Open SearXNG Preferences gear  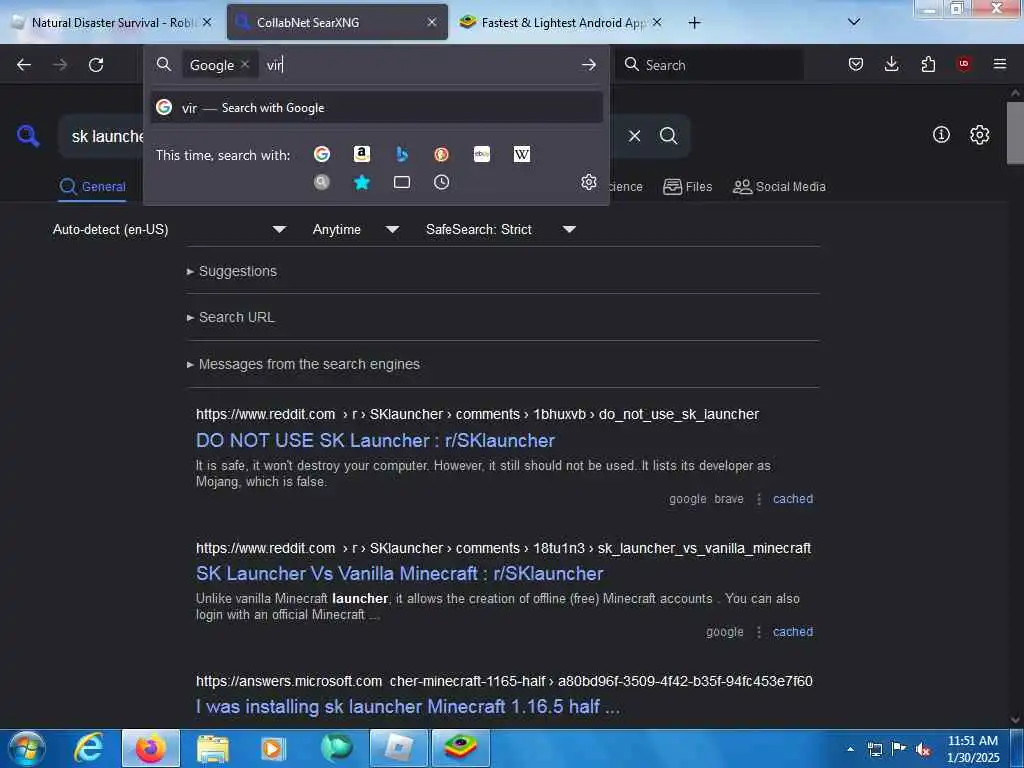tap(979, 135)
